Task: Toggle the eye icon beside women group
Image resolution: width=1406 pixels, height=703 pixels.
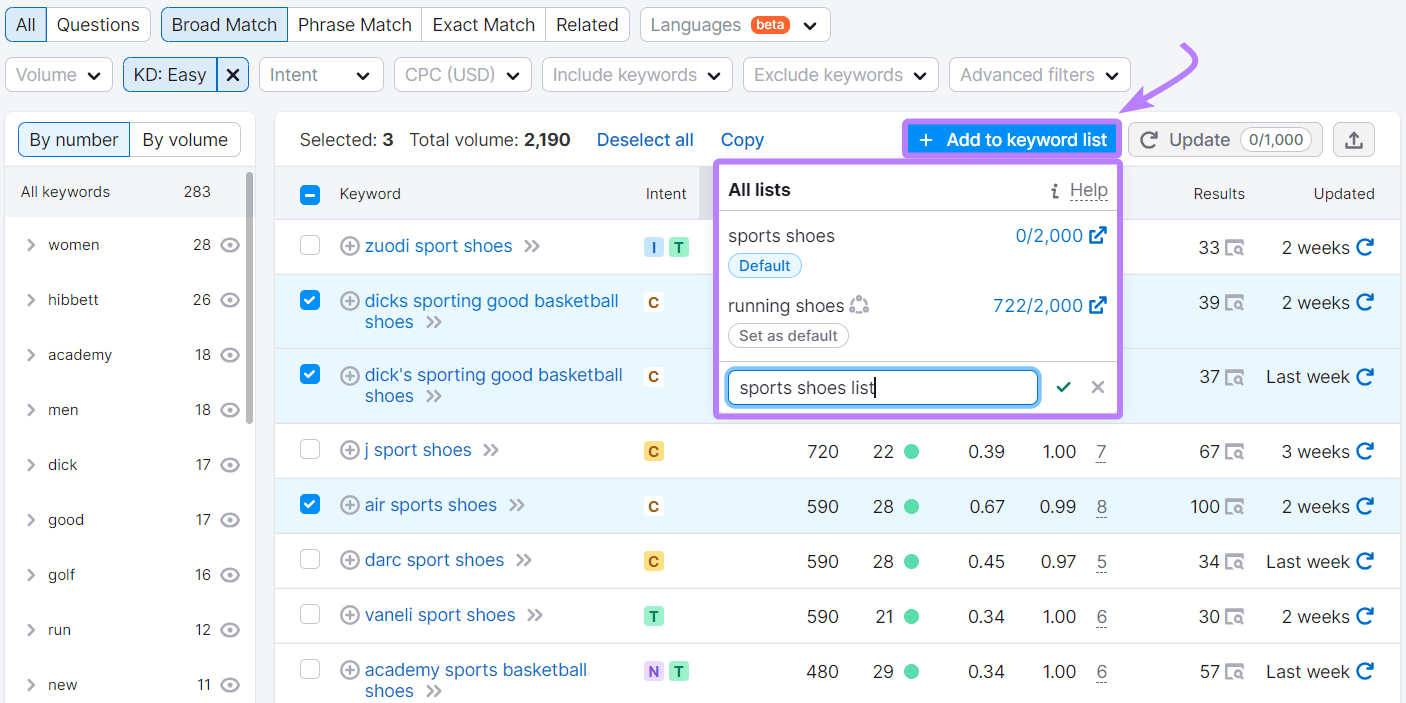Action: 230,245
